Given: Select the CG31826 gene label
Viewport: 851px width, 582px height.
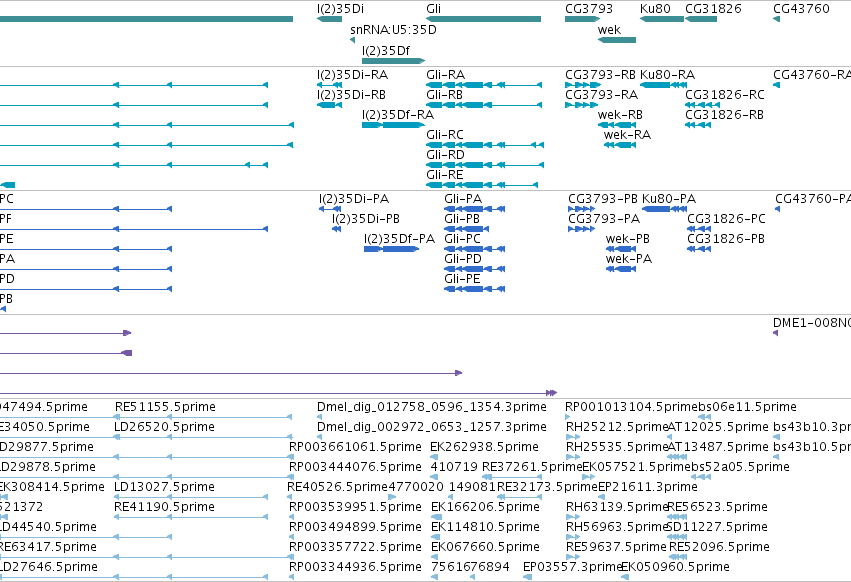Looking at the screenshot, I should (x=713, y=9).
